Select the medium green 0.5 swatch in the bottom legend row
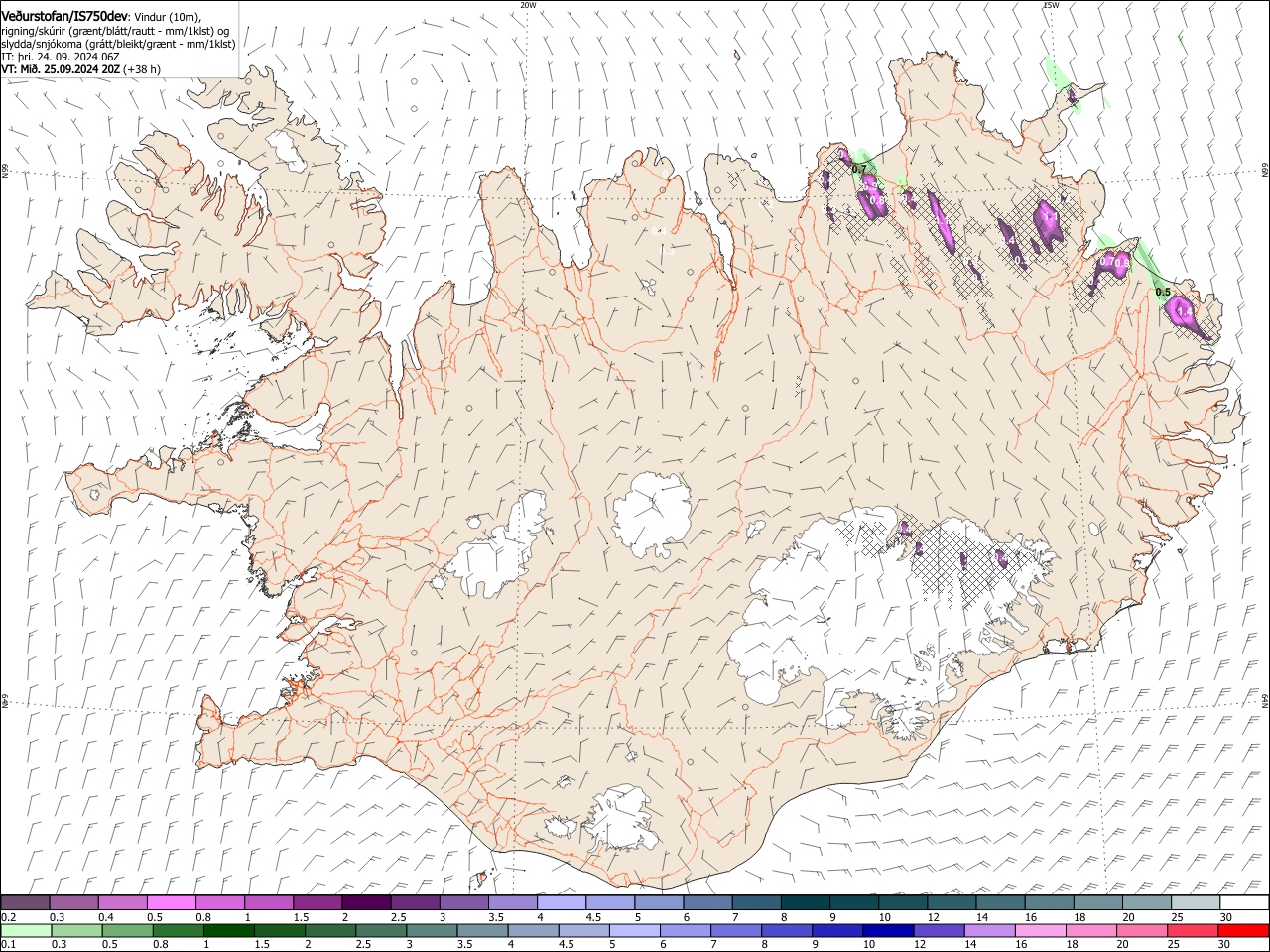Image resolution: width=1270 pixels, height=952 pixels. click(127, 931)
